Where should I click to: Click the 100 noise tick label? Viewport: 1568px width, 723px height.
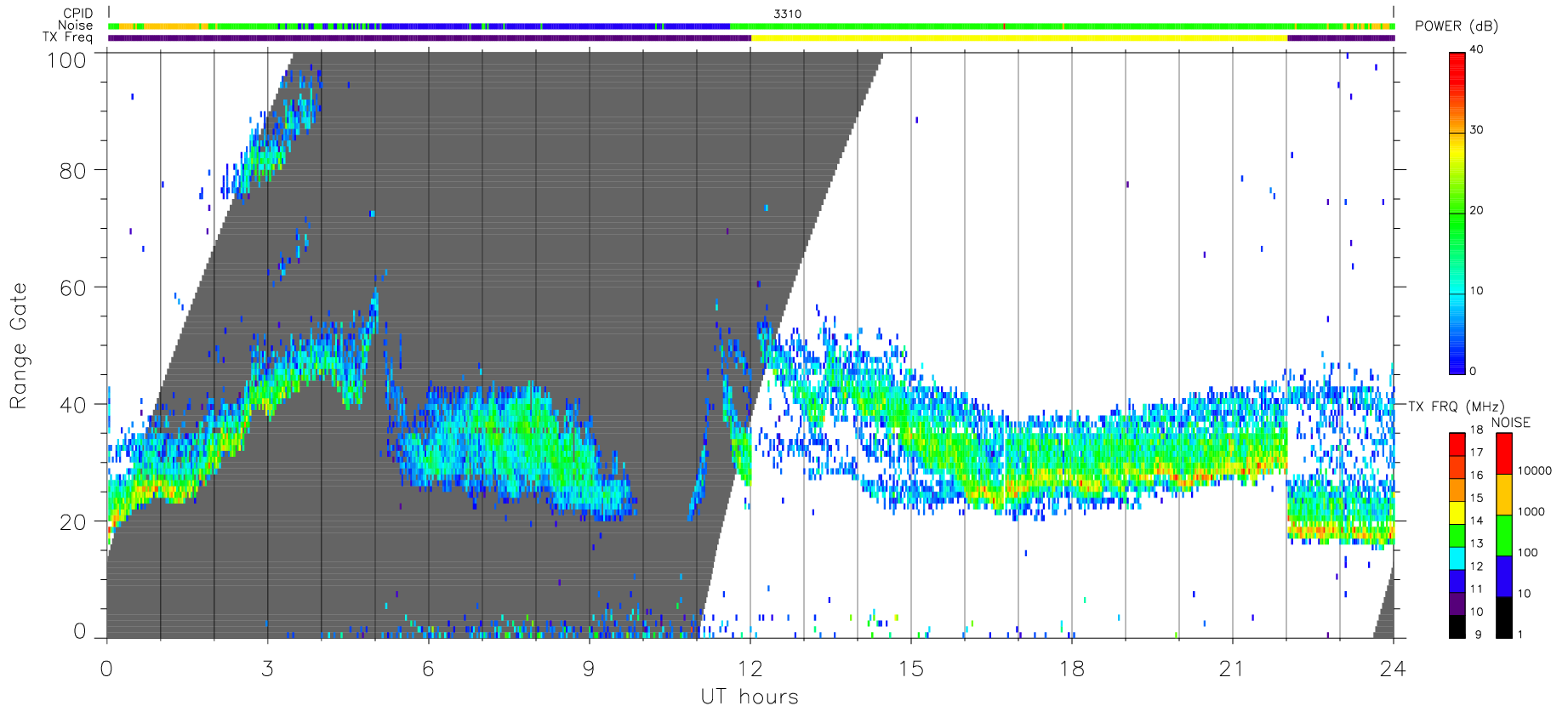(1528, 553)
